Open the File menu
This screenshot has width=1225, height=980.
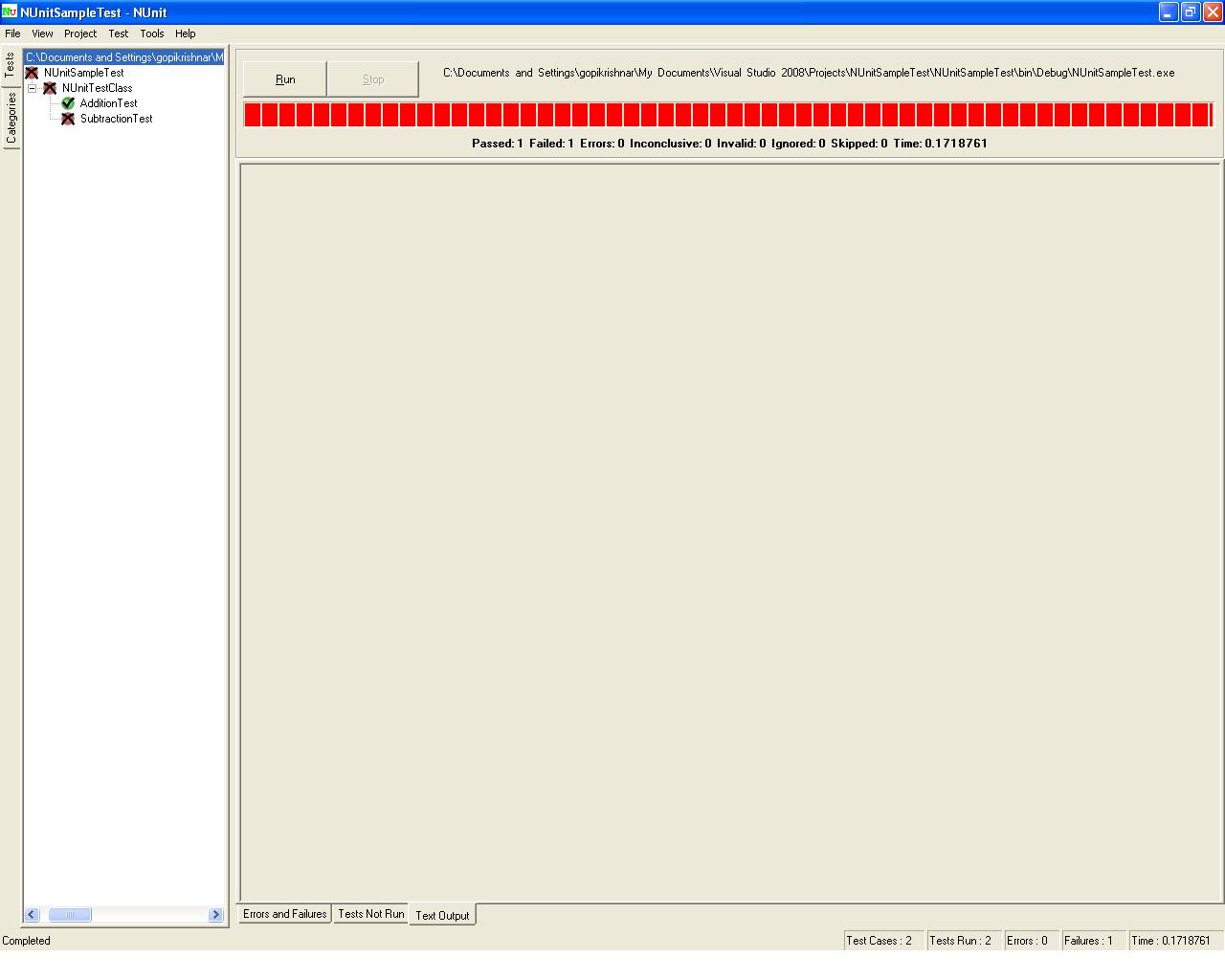click(12, 33)
